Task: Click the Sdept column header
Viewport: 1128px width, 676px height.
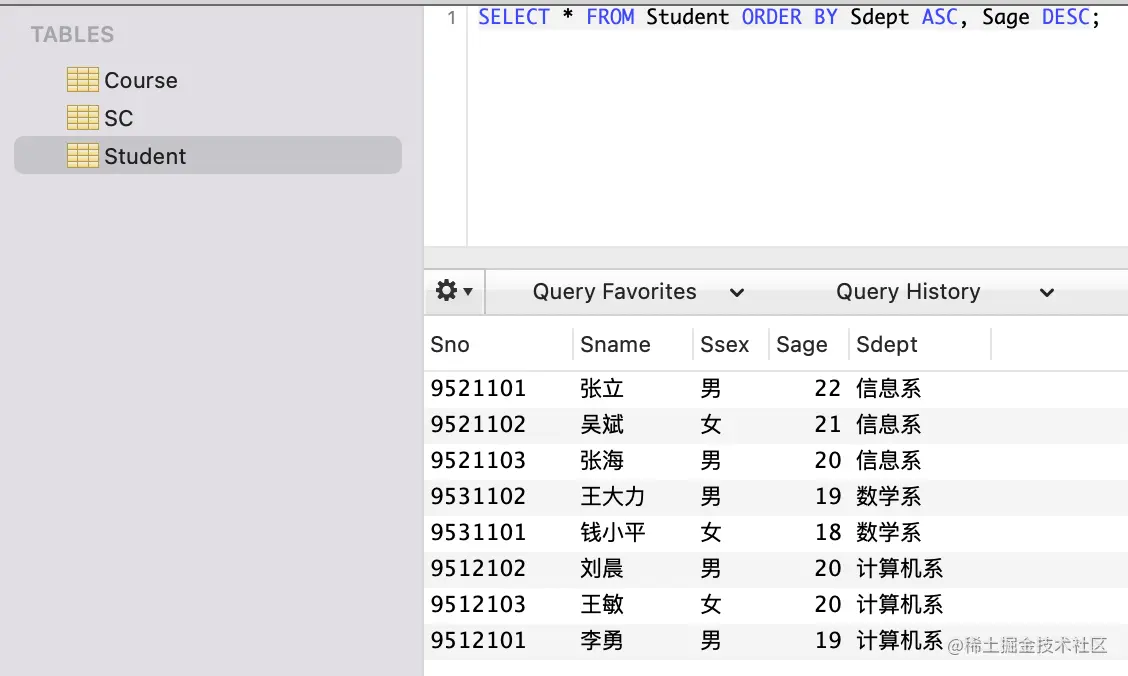Action: coord(886,344)
